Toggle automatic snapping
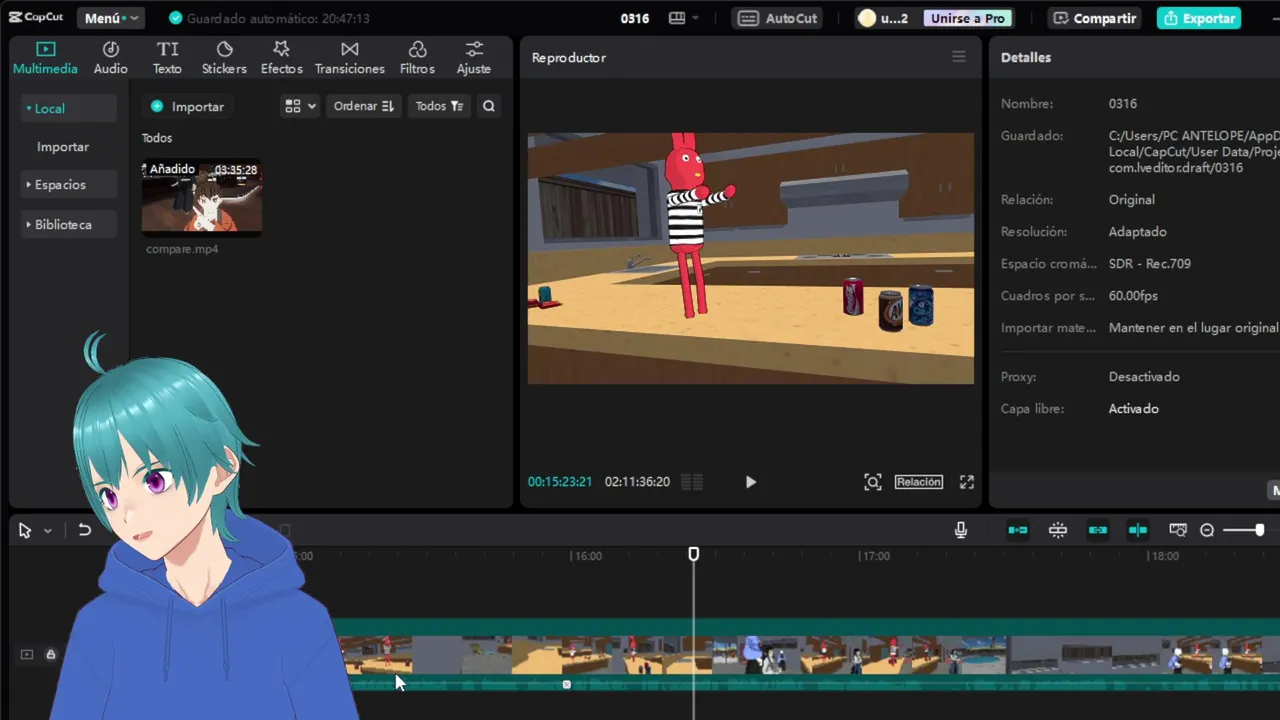 (1058, 530)
